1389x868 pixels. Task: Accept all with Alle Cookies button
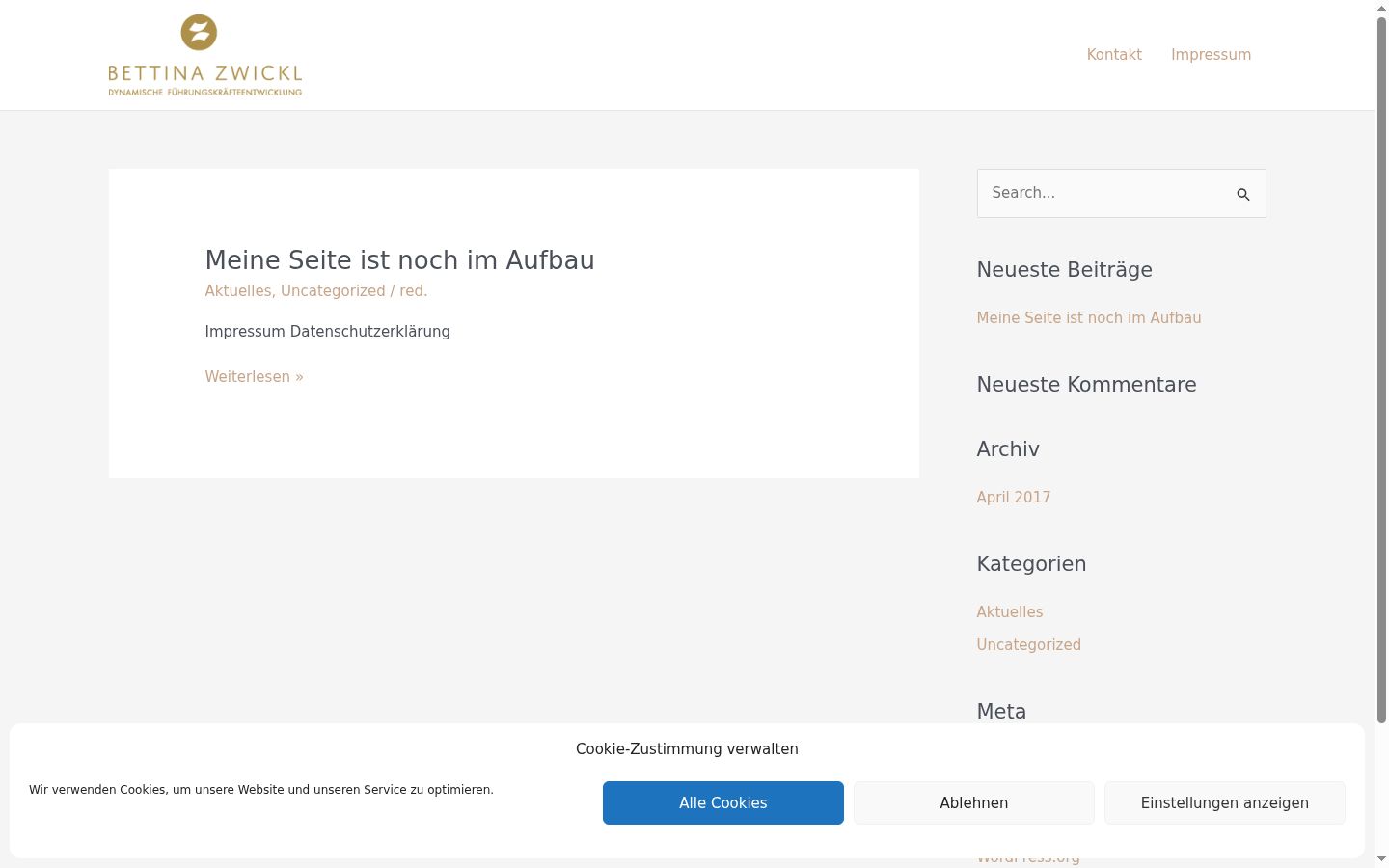click(723, 803)
